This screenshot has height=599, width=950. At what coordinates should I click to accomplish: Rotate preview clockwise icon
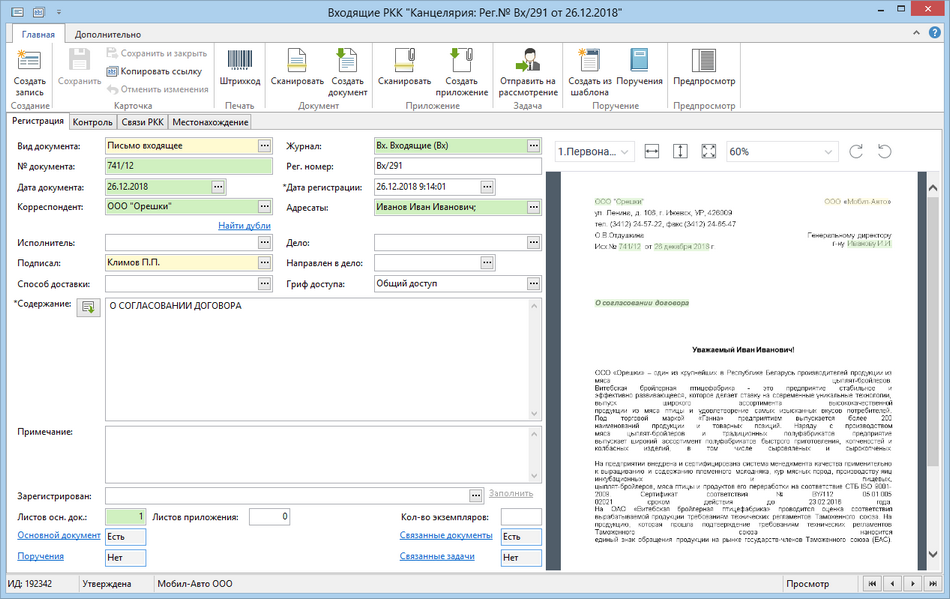(x=856, y=151)
